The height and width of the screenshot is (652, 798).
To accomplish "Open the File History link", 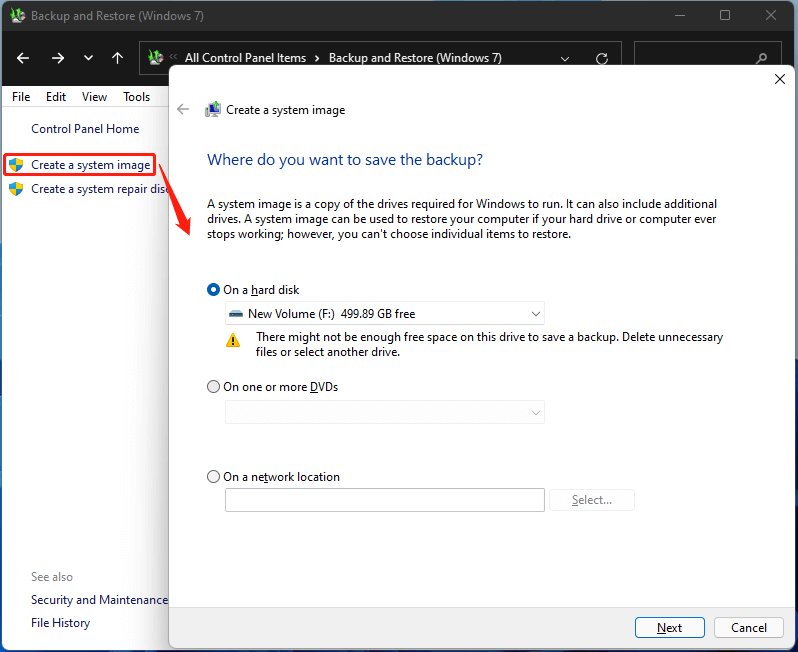I will click(61, 623).
